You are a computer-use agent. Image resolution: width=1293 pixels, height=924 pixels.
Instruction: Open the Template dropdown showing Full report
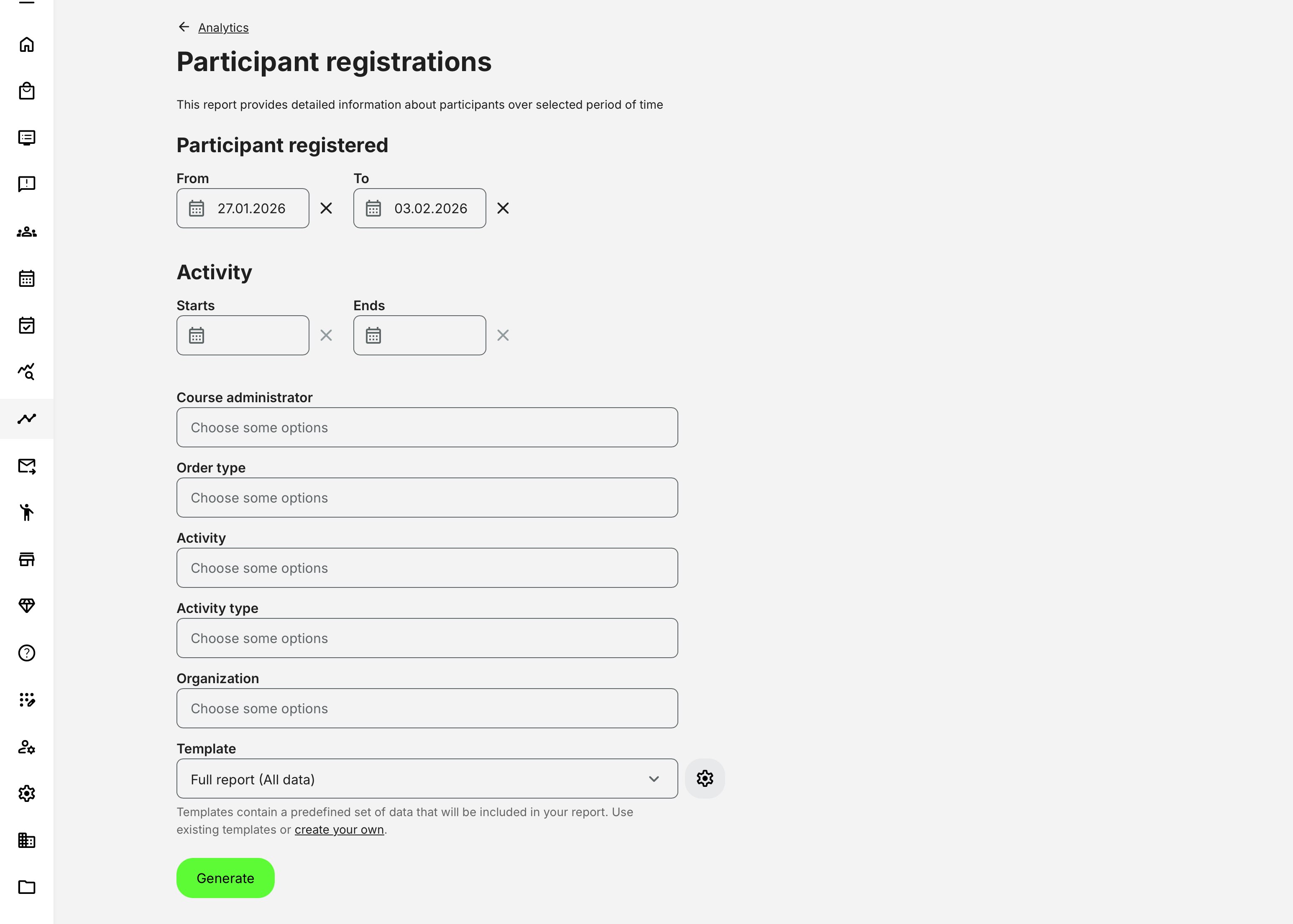426,779
